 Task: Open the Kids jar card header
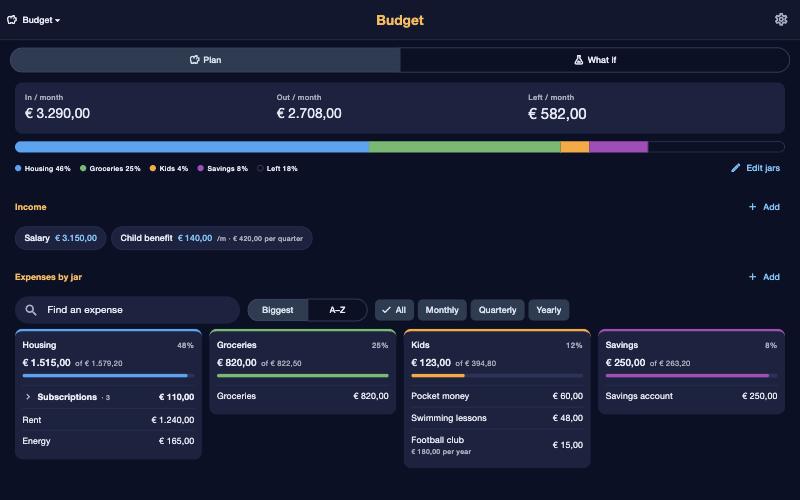coord(497,345)
